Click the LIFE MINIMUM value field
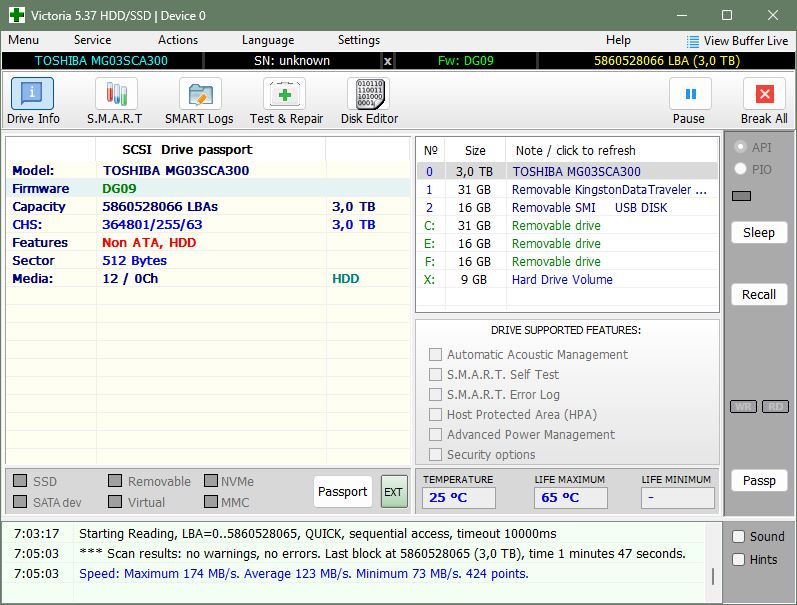Viewport: 797px width, 605px height. (x=678, y=498)
